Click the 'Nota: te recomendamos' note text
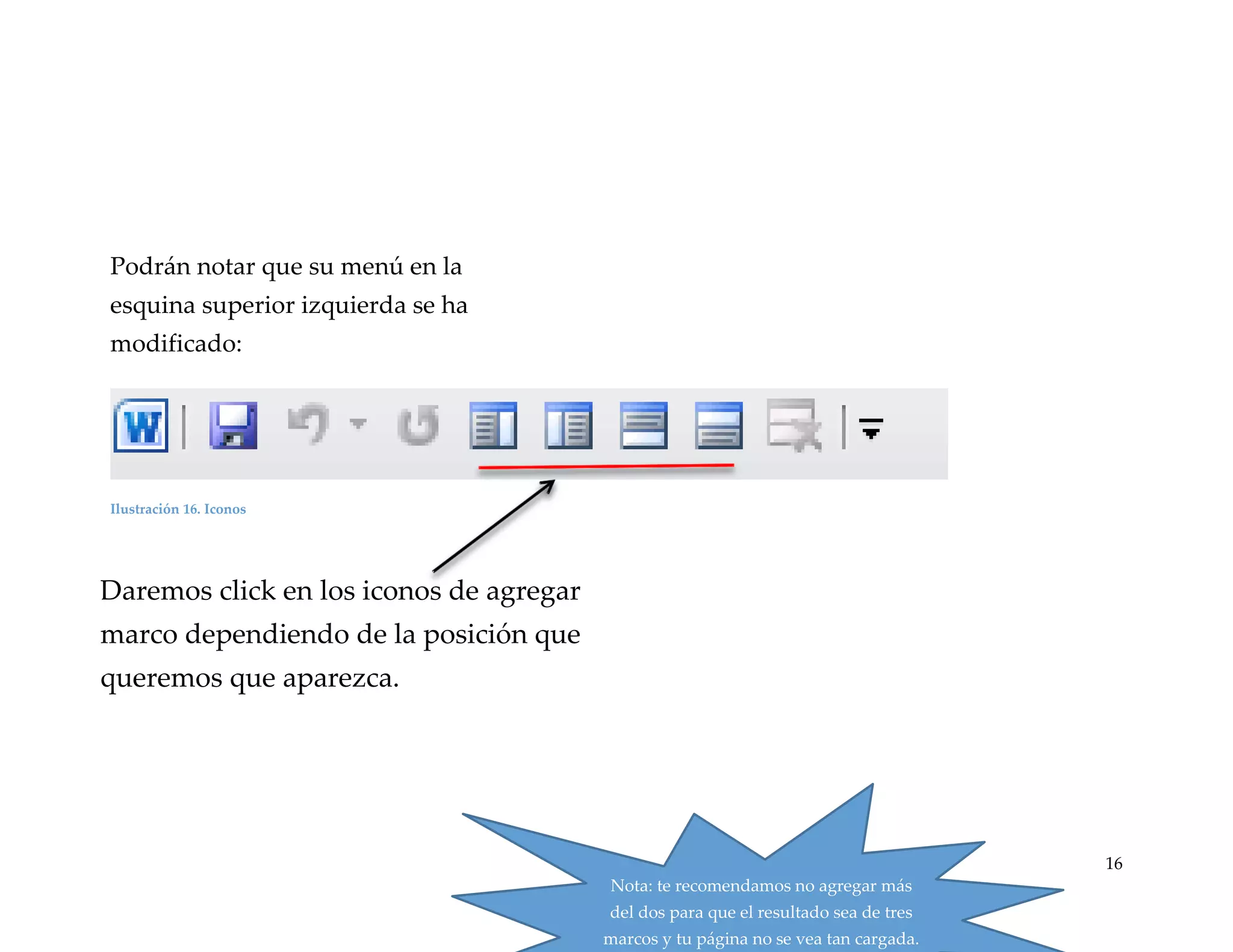Image resolution: width=1233 pixels, height=952 pixels. (761, 912)
